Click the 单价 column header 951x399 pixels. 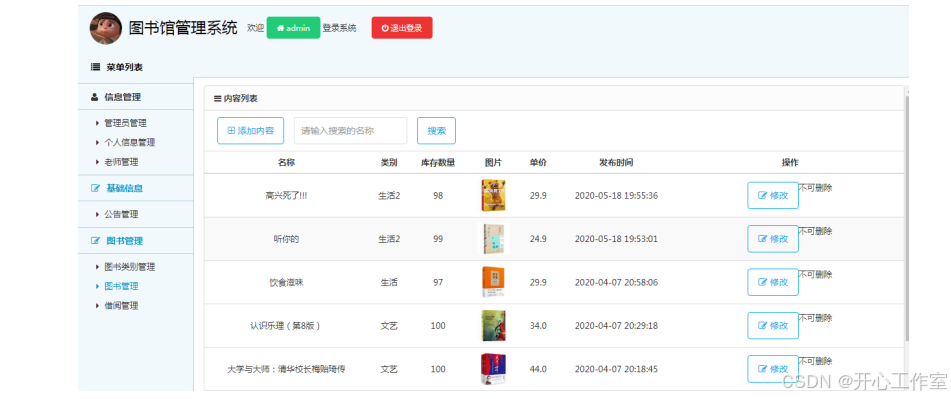(x=538, y=163)
